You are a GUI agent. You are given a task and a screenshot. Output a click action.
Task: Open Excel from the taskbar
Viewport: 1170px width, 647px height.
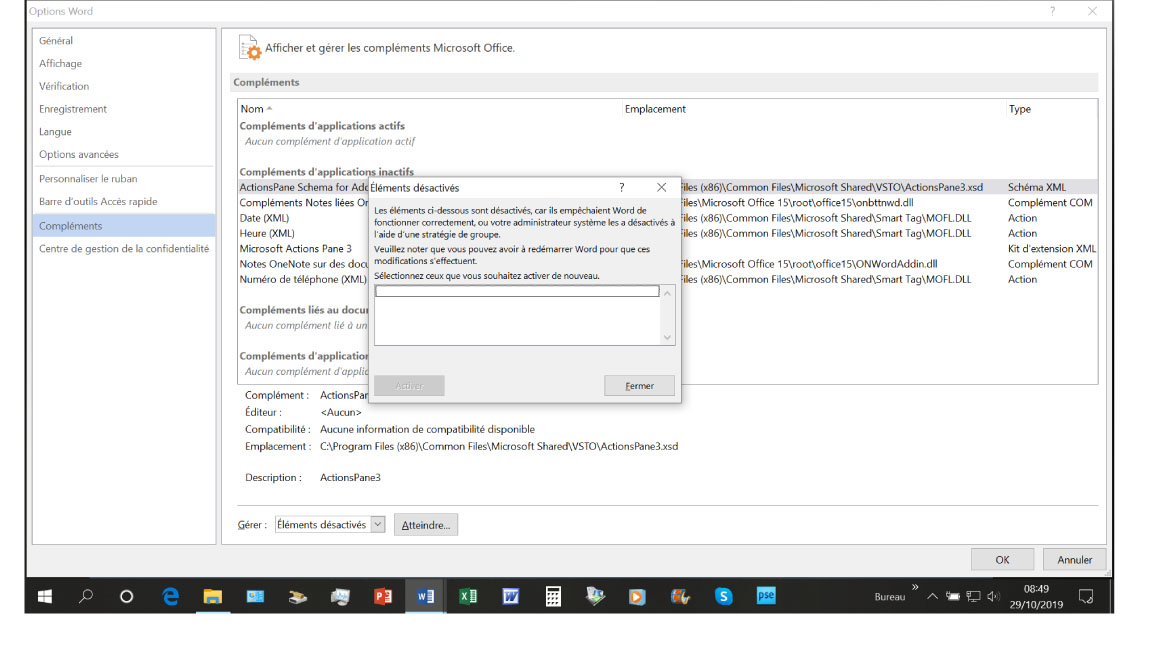pyautogui.click(x=468, y=596)
